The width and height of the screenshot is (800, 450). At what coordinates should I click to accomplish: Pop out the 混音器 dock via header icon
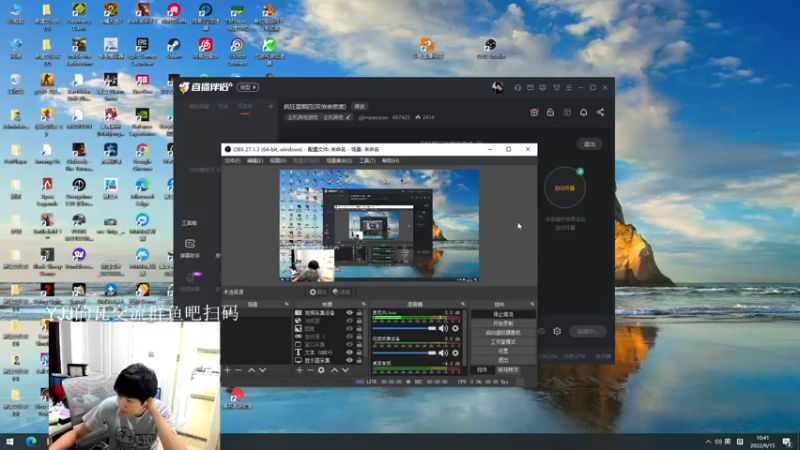(x=463, y=305)
